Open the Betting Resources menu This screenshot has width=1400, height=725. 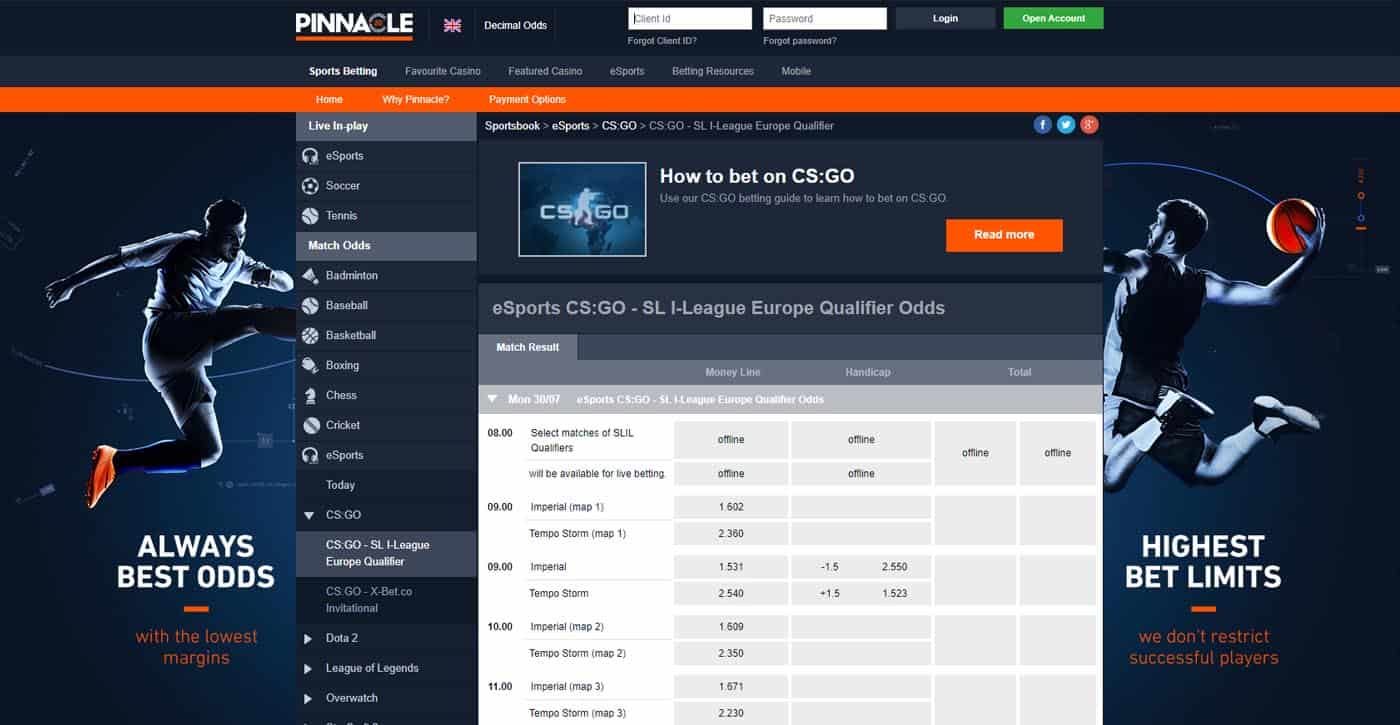pos(713,71)
